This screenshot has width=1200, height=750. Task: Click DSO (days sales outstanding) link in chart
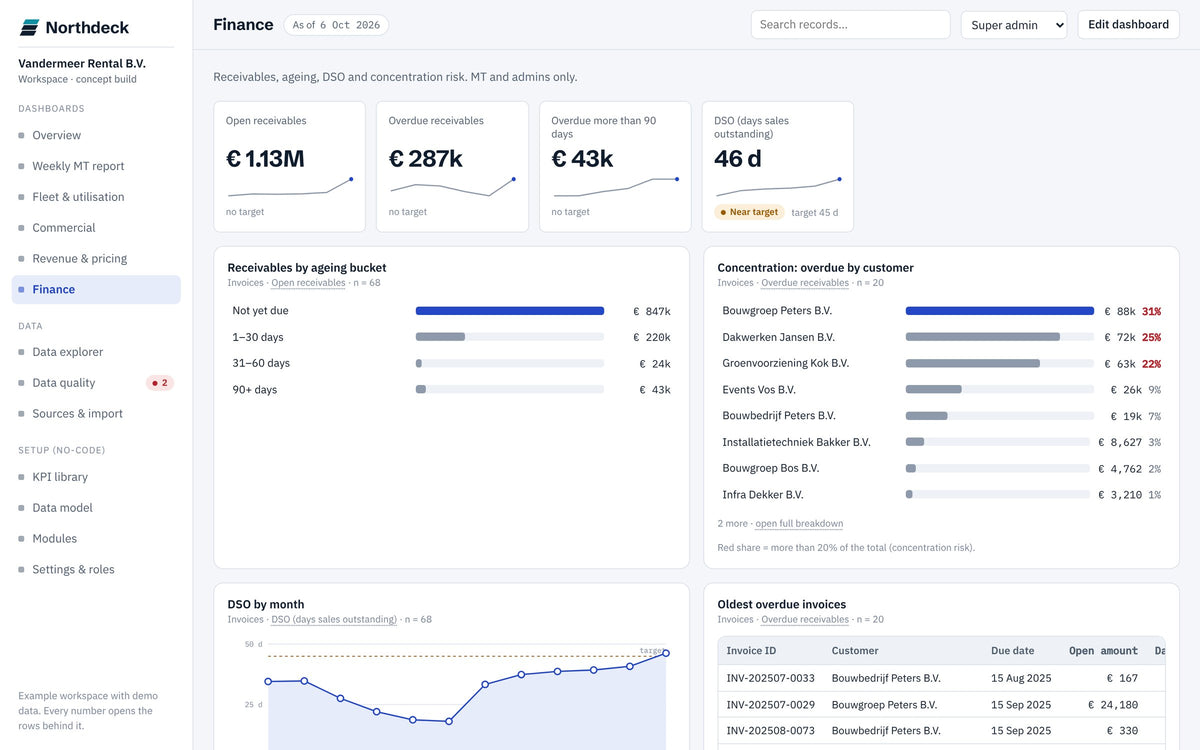[x=334, y=619]
